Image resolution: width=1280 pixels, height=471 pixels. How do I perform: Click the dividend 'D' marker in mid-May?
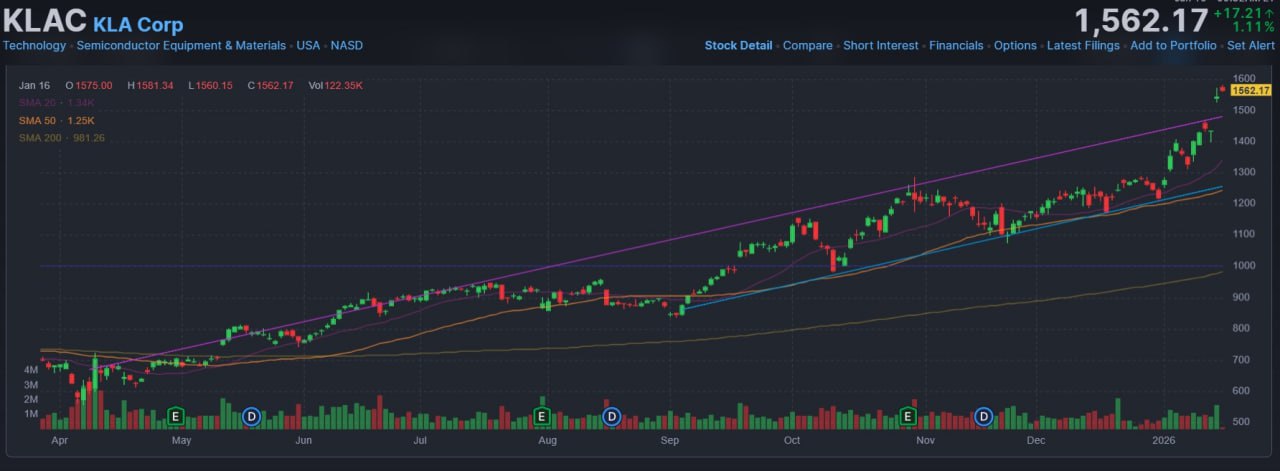click(251, 415)
